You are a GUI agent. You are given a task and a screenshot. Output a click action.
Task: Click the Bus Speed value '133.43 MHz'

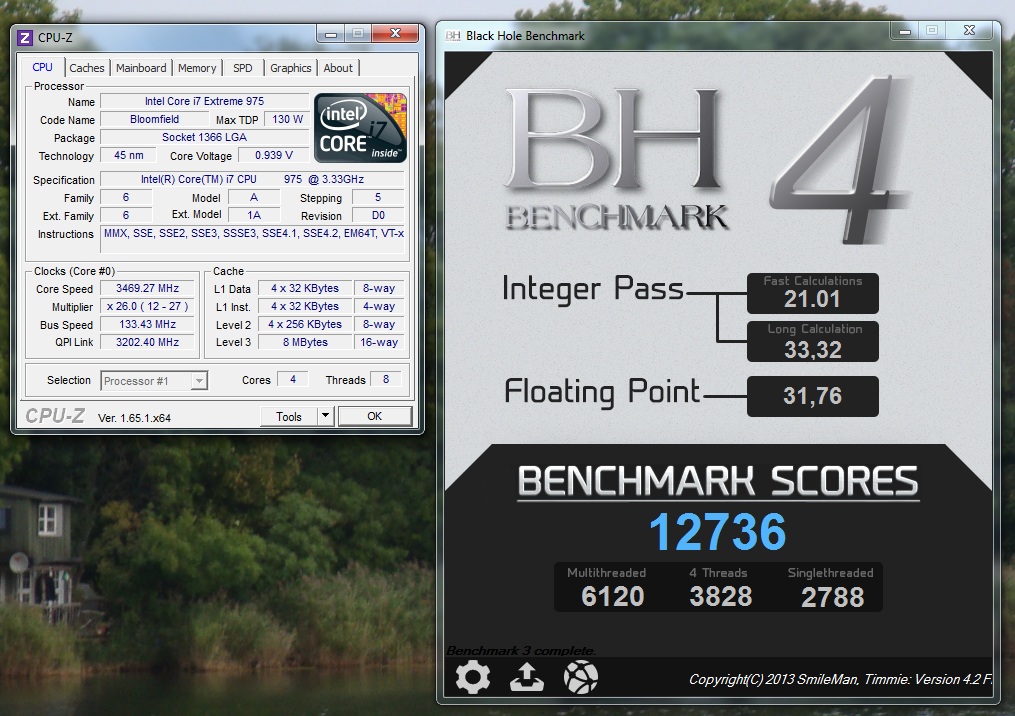148,324
